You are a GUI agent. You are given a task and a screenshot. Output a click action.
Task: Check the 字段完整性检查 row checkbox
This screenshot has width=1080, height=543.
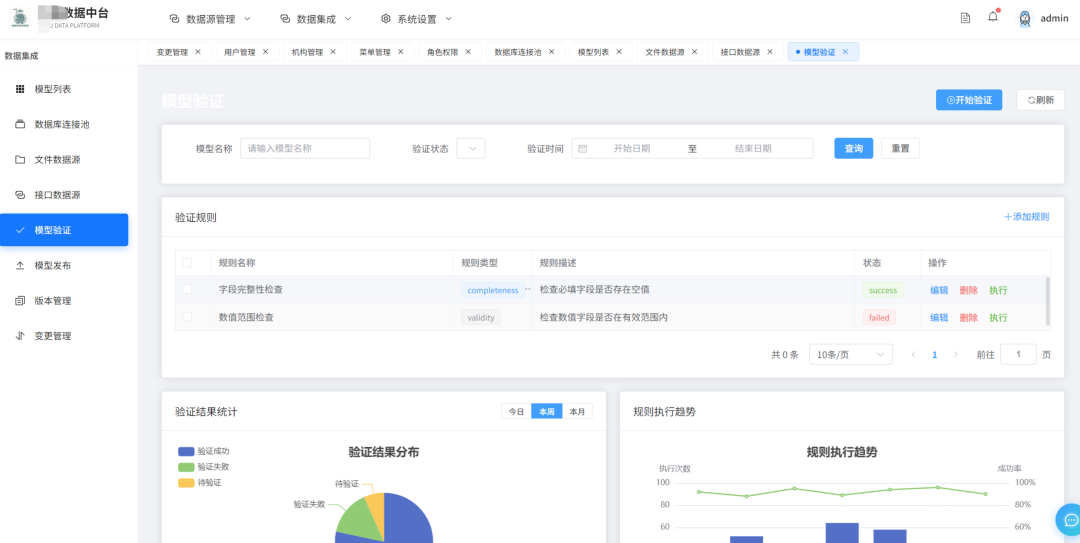[187, 289]
